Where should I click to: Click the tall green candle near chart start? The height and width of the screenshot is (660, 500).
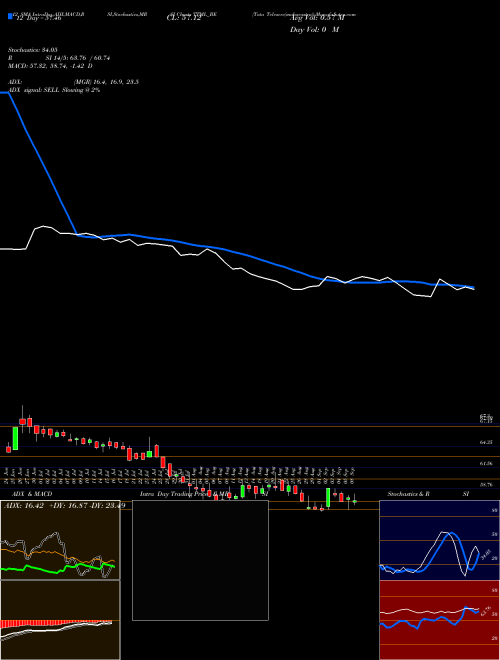[x=16, y=439]
